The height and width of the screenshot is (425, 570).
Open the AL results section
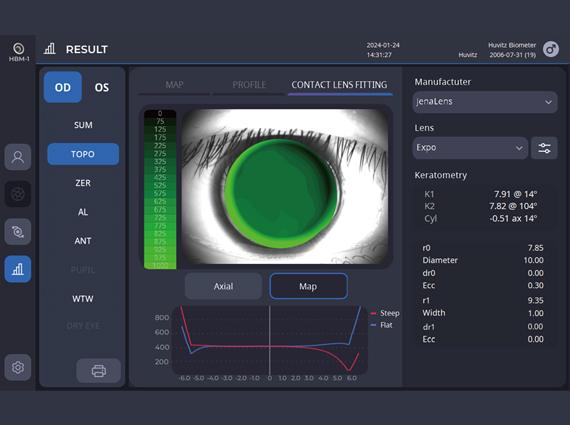[83, 212]
